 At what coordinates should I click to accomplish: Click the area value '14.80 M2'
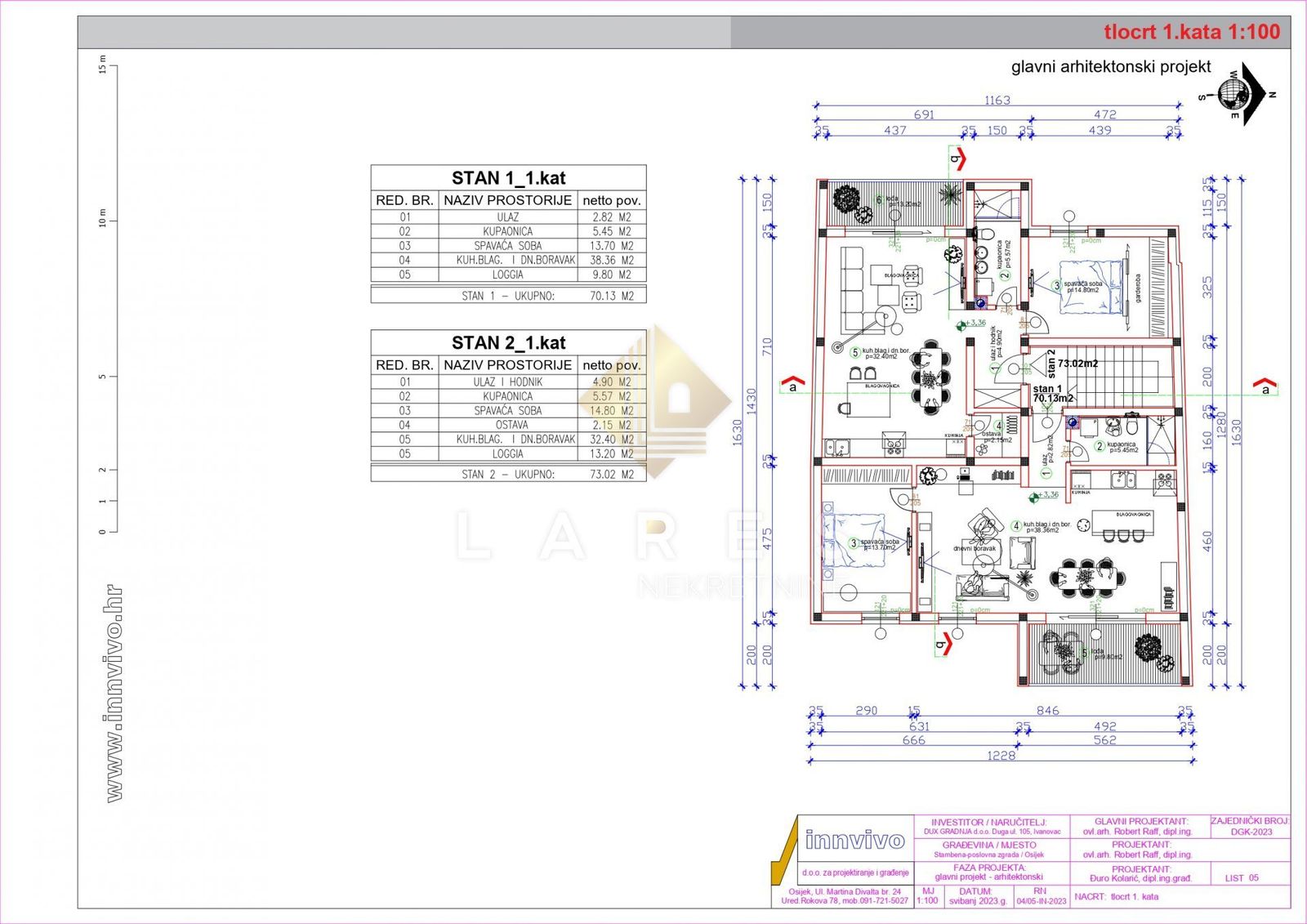(612, 411)
